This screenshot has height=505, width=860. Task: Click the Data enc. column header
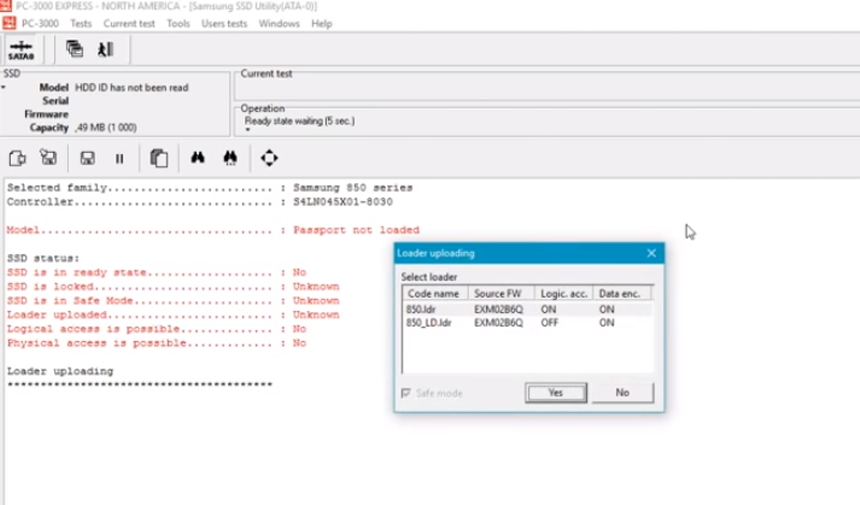[622, 293]
